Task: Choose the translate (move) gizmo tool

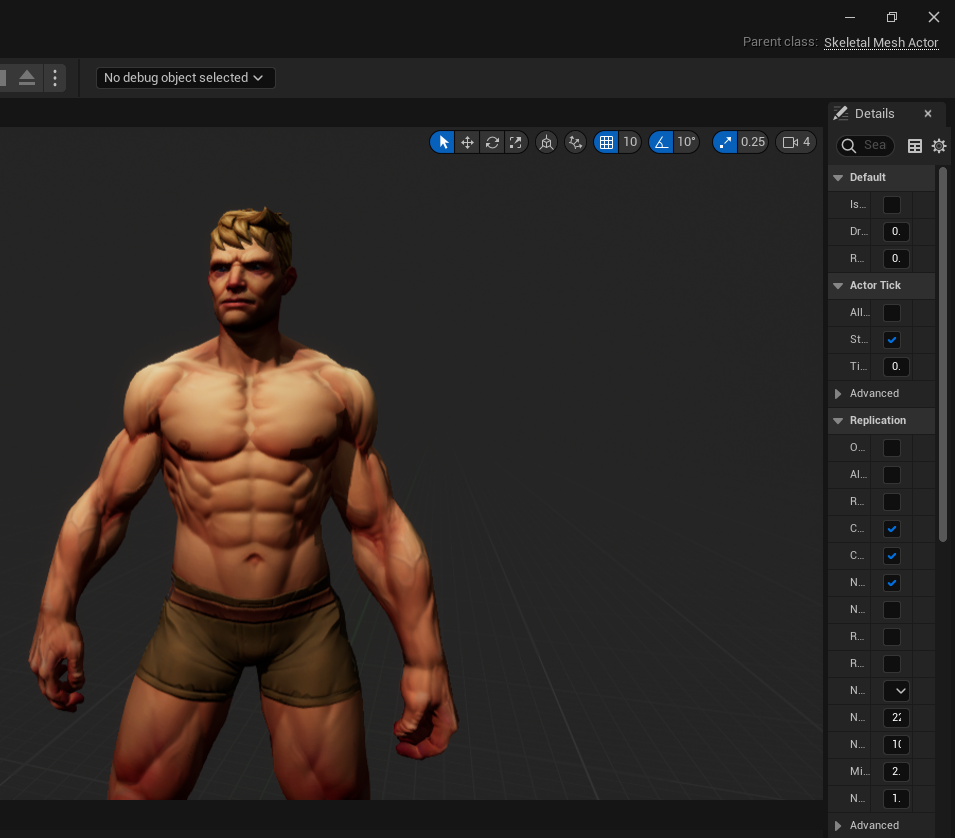Action: [467, 143]
